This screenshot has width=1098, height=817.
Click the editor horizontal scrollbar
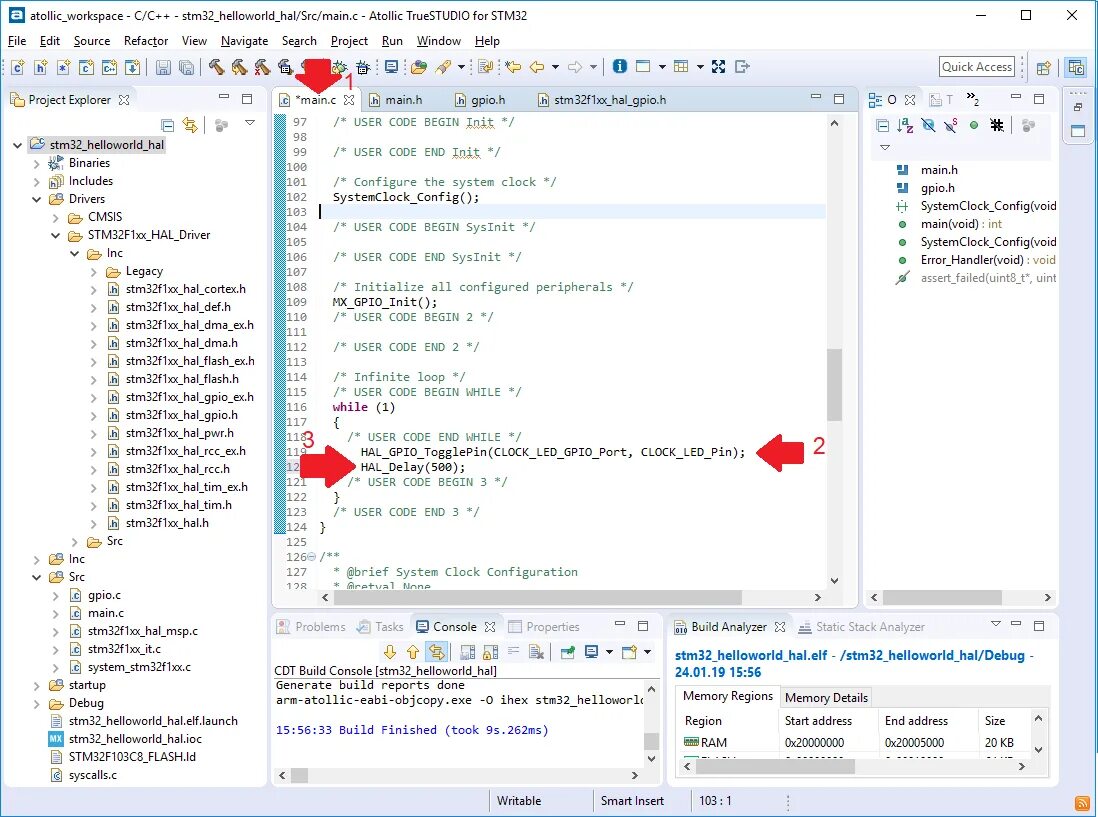[x=536, y=598]
